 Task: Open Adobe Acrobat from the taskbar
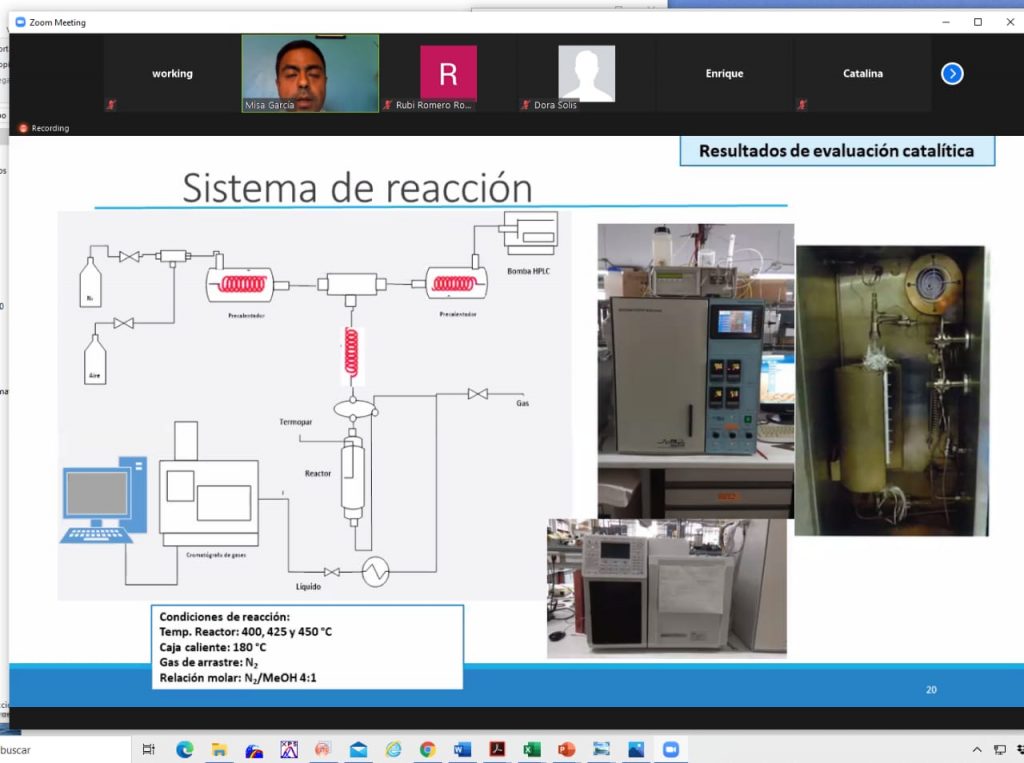point(497,749)
